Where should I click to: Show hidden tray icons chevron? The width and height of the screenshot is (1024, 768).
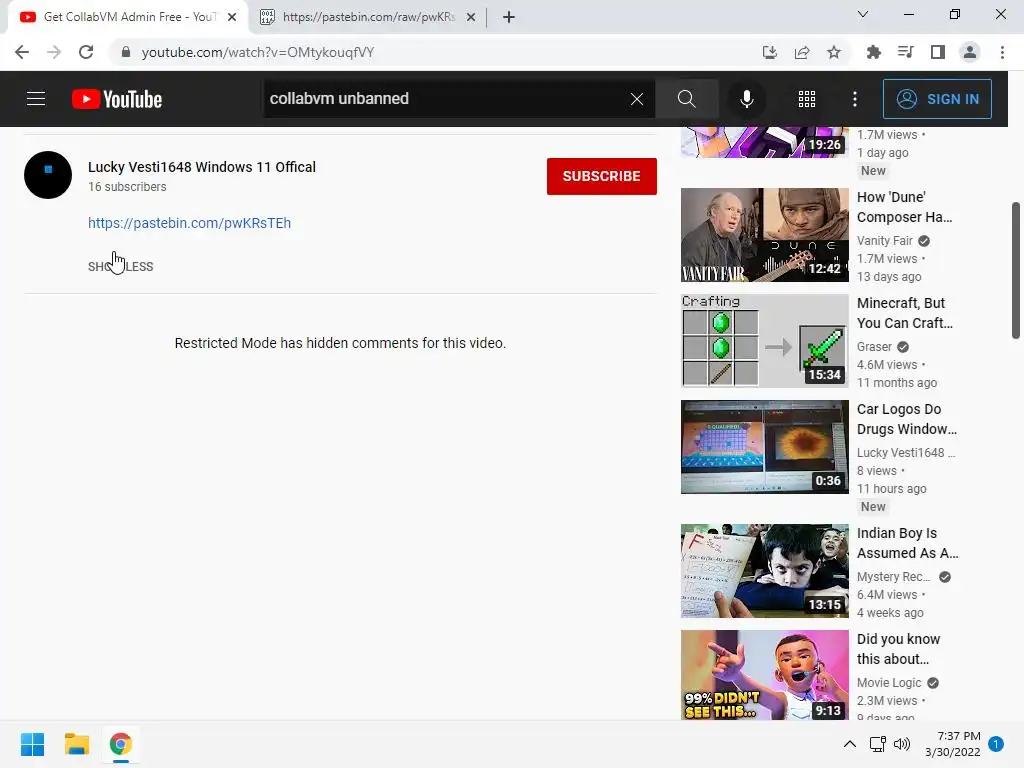850,744
